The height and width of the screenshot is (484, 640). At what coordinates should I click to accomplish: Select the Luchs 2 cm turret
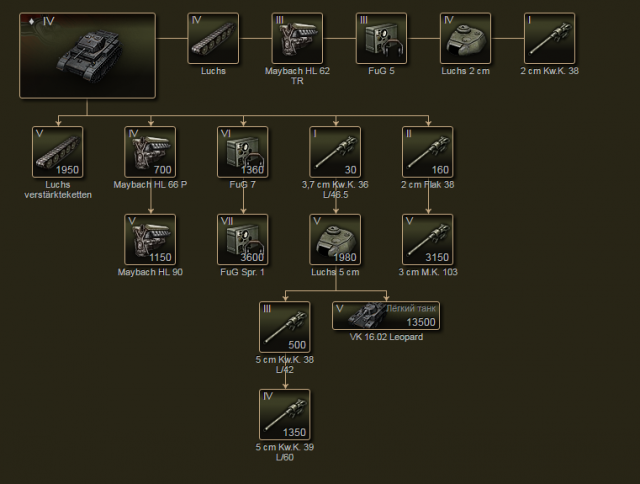pos(465,38)
